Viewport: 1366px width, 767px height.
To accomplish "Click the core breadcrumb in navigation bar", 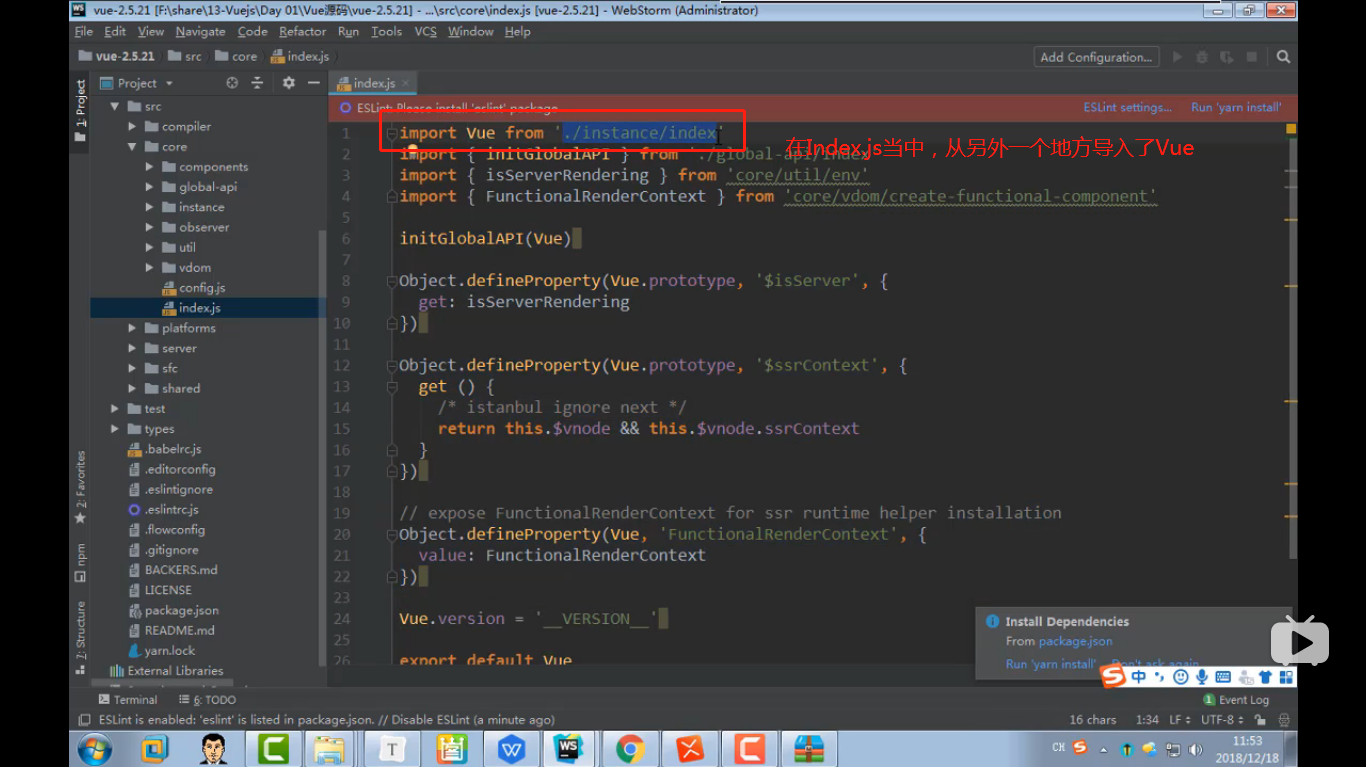I will (236, 57).
